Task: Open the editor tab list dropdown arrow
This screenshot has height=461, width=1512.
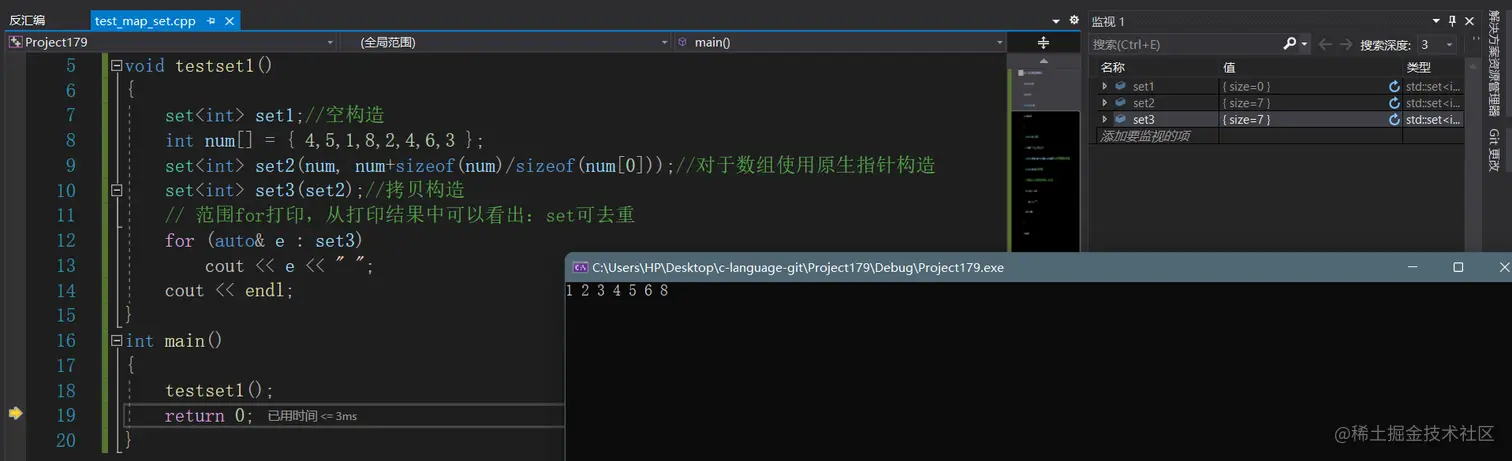Action: 1057,21
